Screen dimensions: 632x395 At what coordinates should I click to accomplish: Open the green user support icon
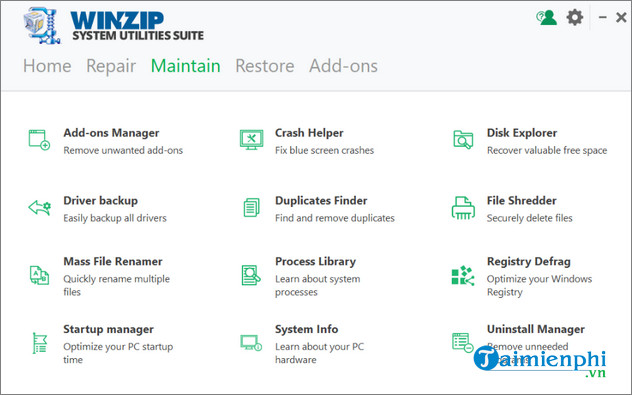click(x=546, y=17)
